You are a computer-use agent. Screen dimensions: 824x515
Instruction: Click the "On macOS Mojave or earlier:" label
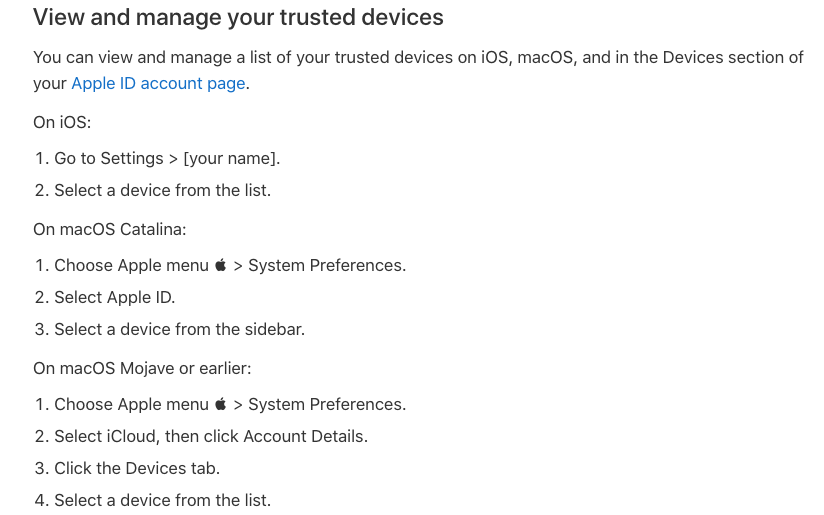click(142, 368)
